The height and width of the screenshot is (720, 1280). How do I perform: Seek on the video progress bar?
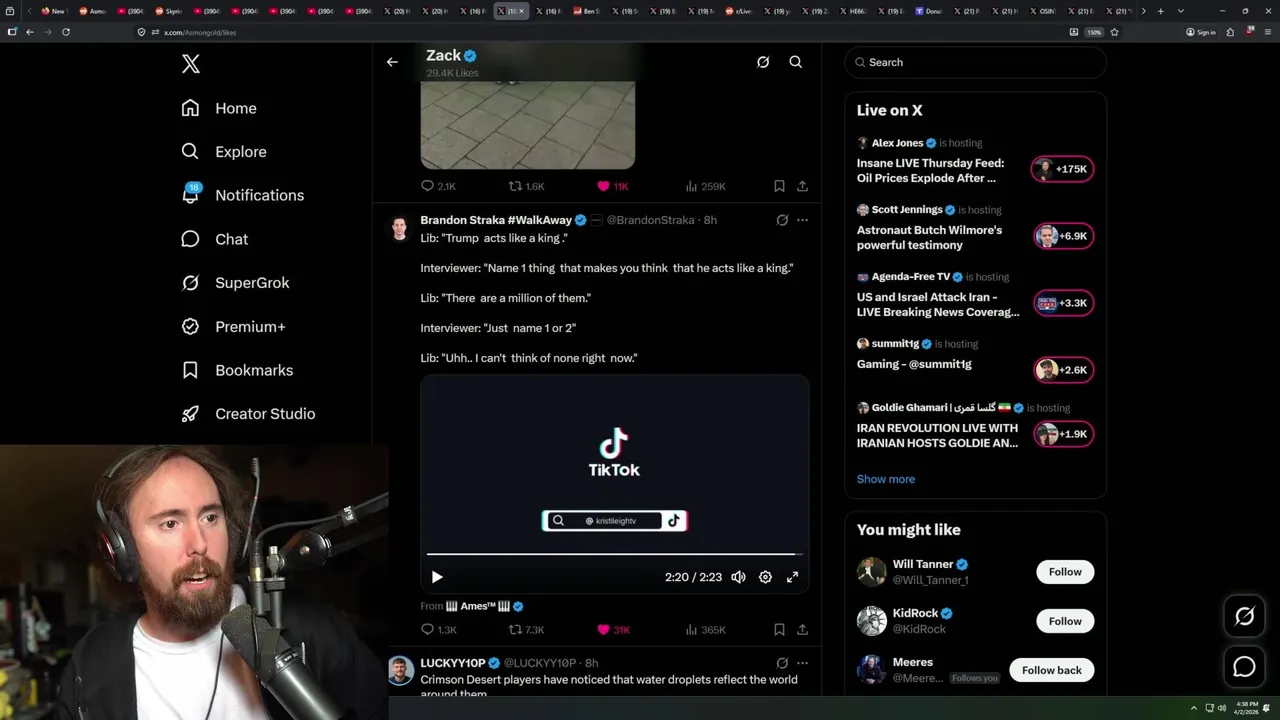click(614, 553)
